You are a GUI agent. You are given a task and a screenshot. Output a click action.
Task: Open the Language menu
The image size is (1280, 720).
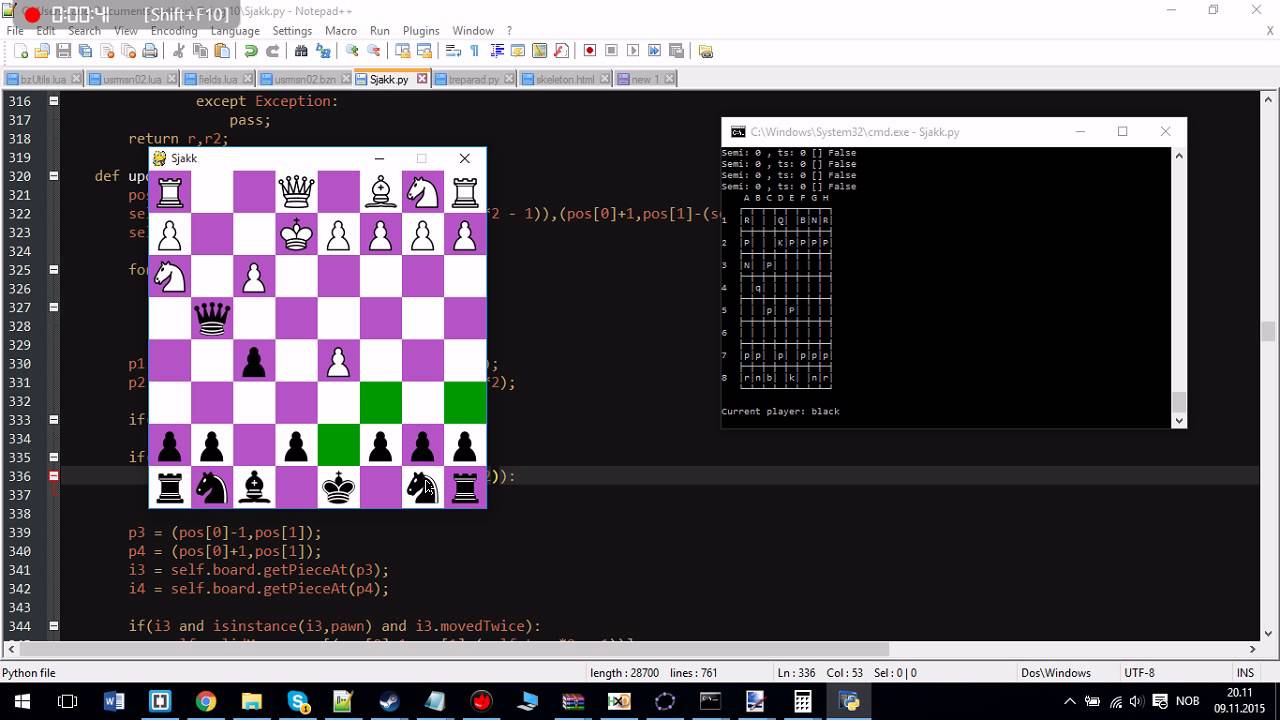click(235, 31)
